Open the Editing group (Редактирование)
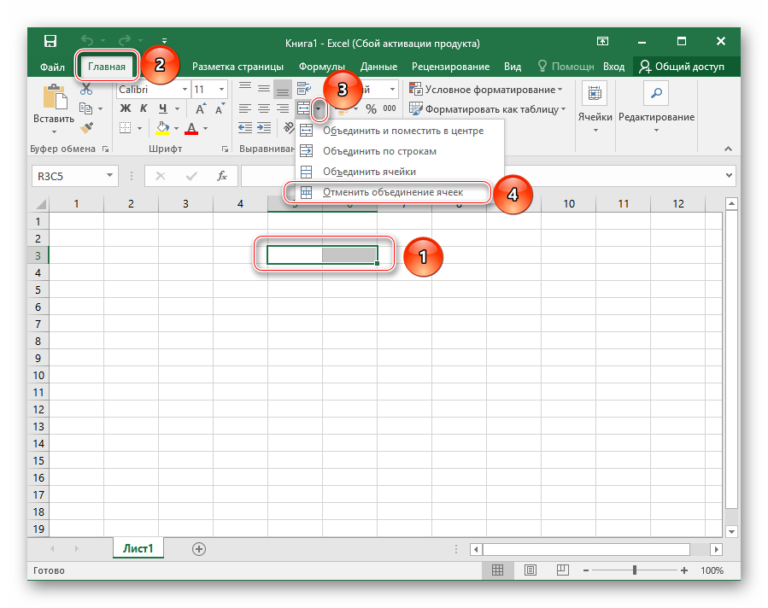 click(656, 109)
